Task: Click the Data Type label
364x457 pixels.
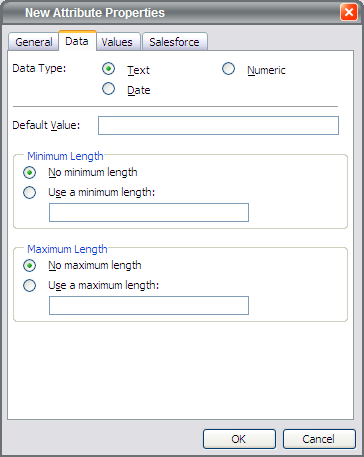Action: pos(39,68)
